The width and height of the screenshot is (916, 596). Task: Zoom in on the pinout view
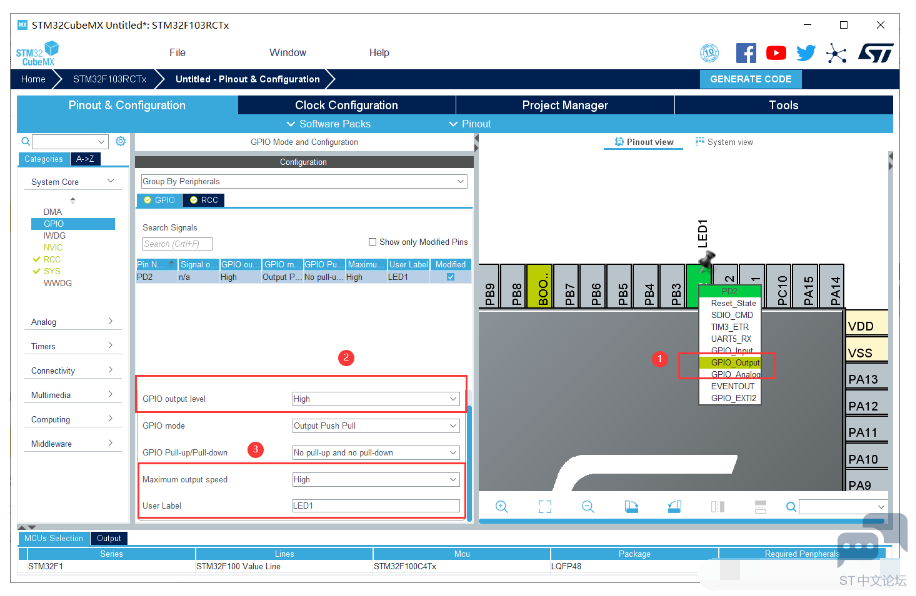tap(501, 507)
